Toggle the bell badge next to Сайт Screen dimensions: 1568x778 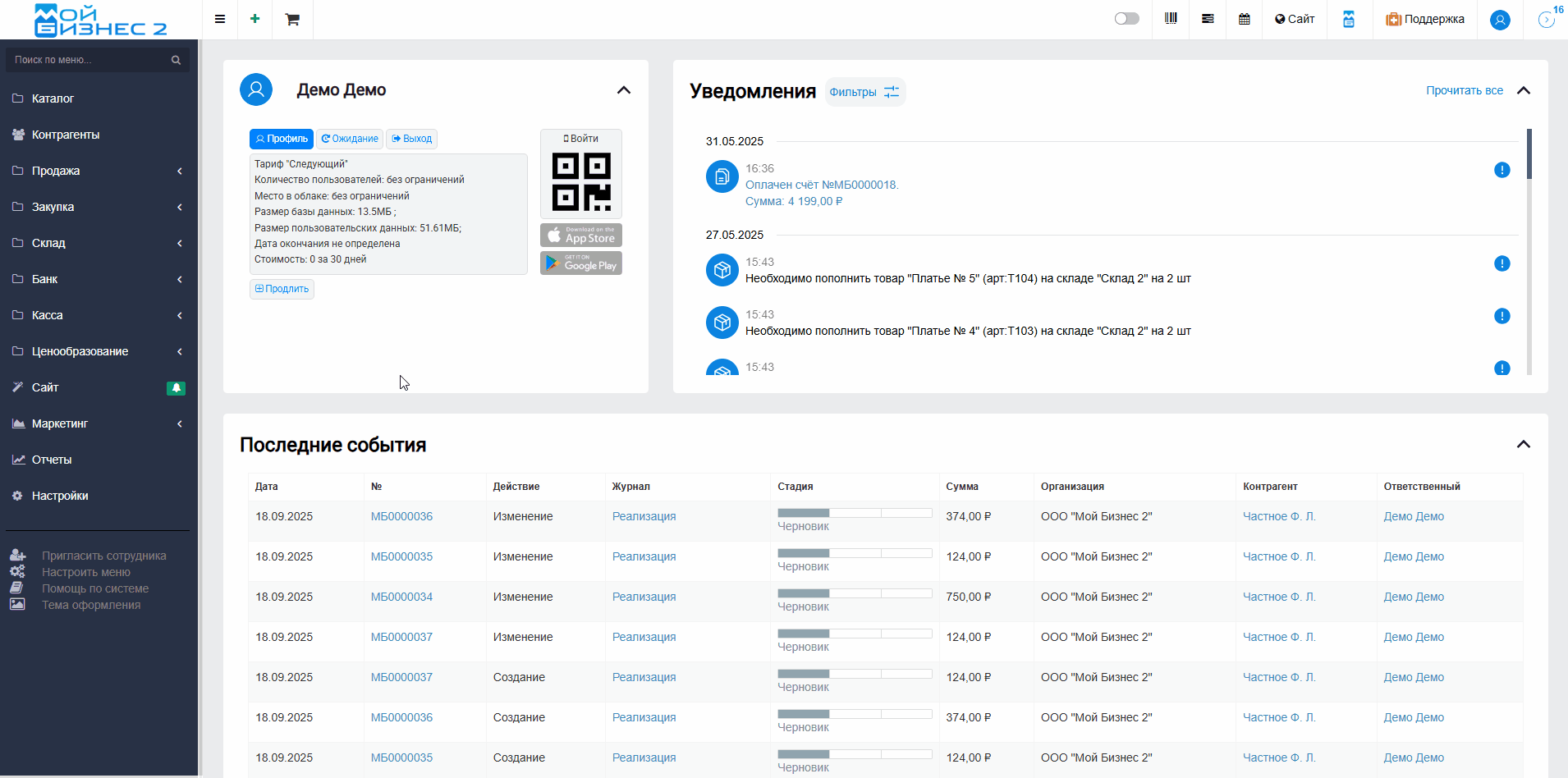[x=176, y=388]
